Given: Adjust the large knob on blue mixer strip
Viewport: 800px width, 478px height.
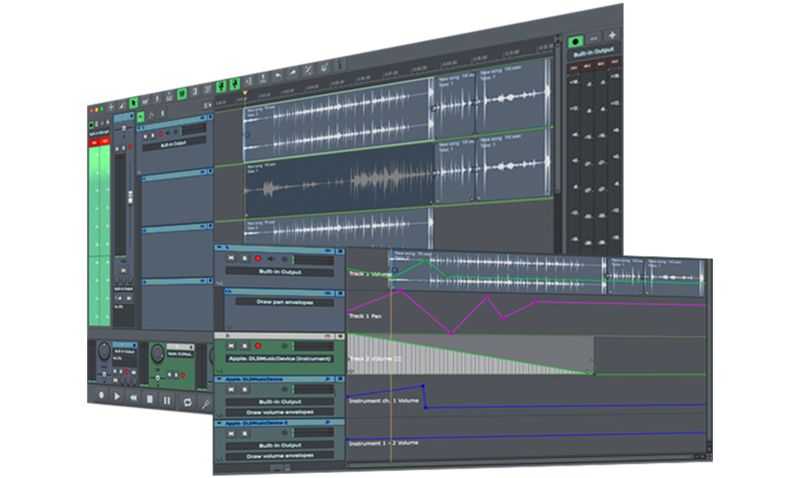Looking at the screenshot, I should coord(104,350).
